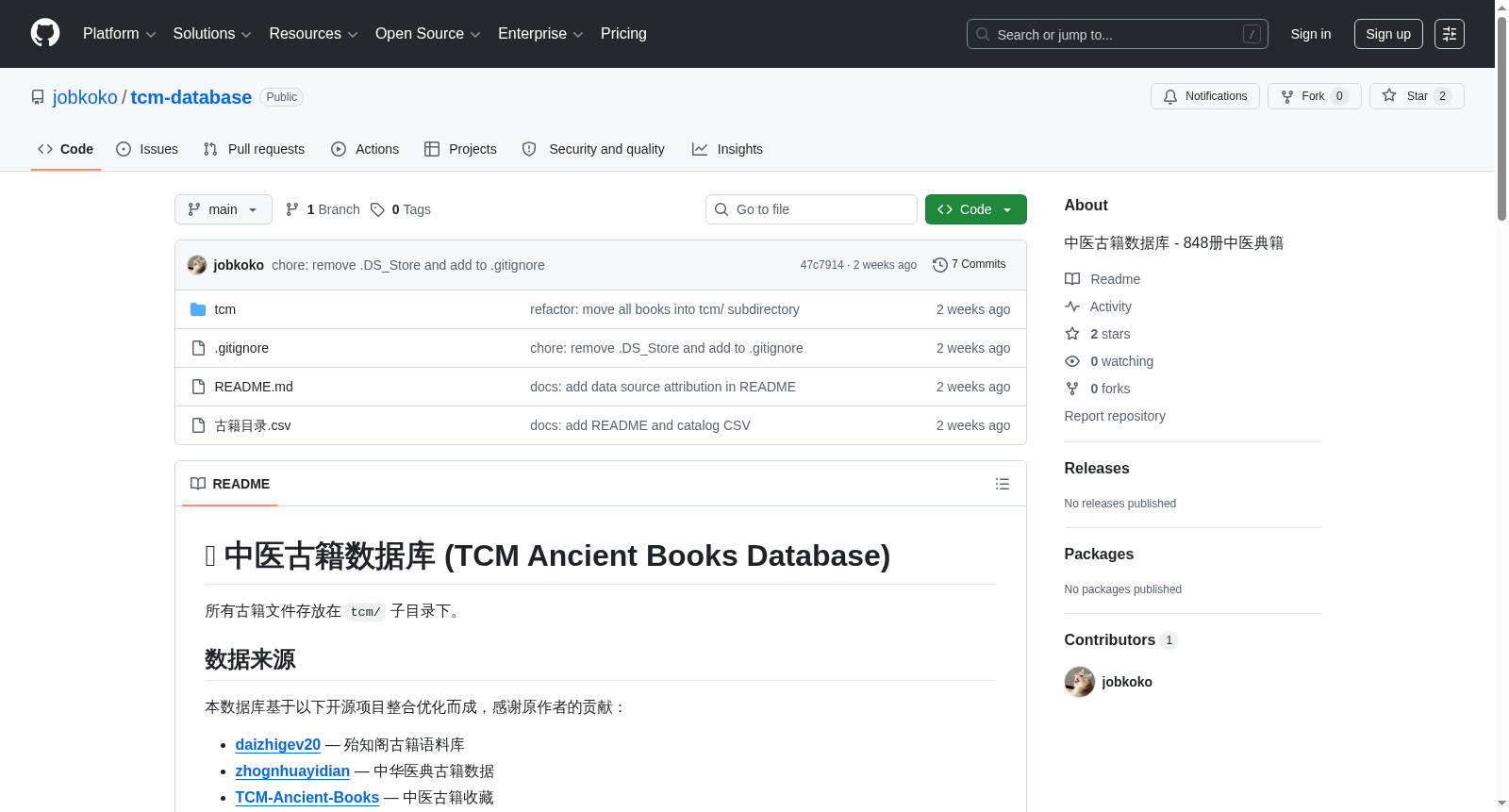This screenshot has width=1509, height=812.
Task: Expand the Solutions menu
Action: coord(212,34)
